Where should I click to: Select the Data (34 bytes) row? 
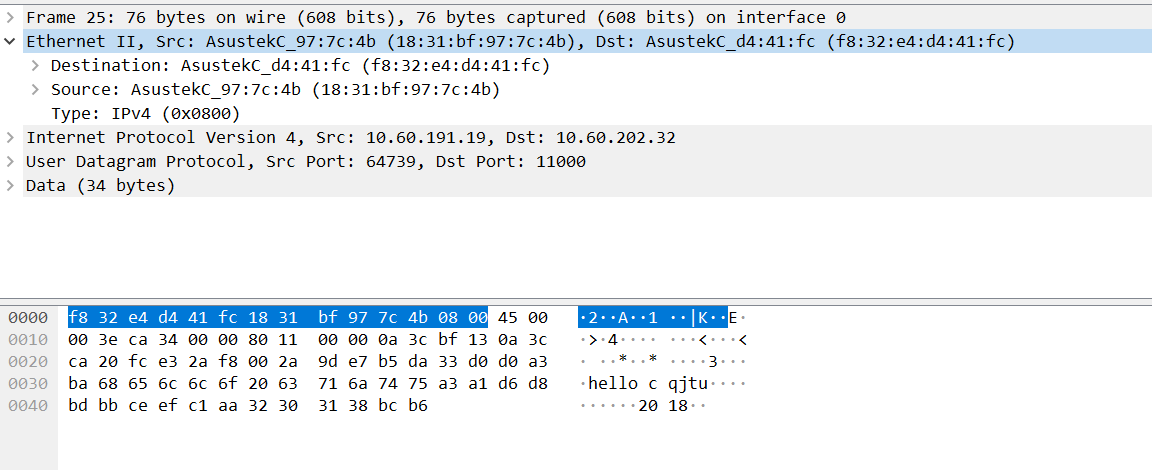(576, 186)
